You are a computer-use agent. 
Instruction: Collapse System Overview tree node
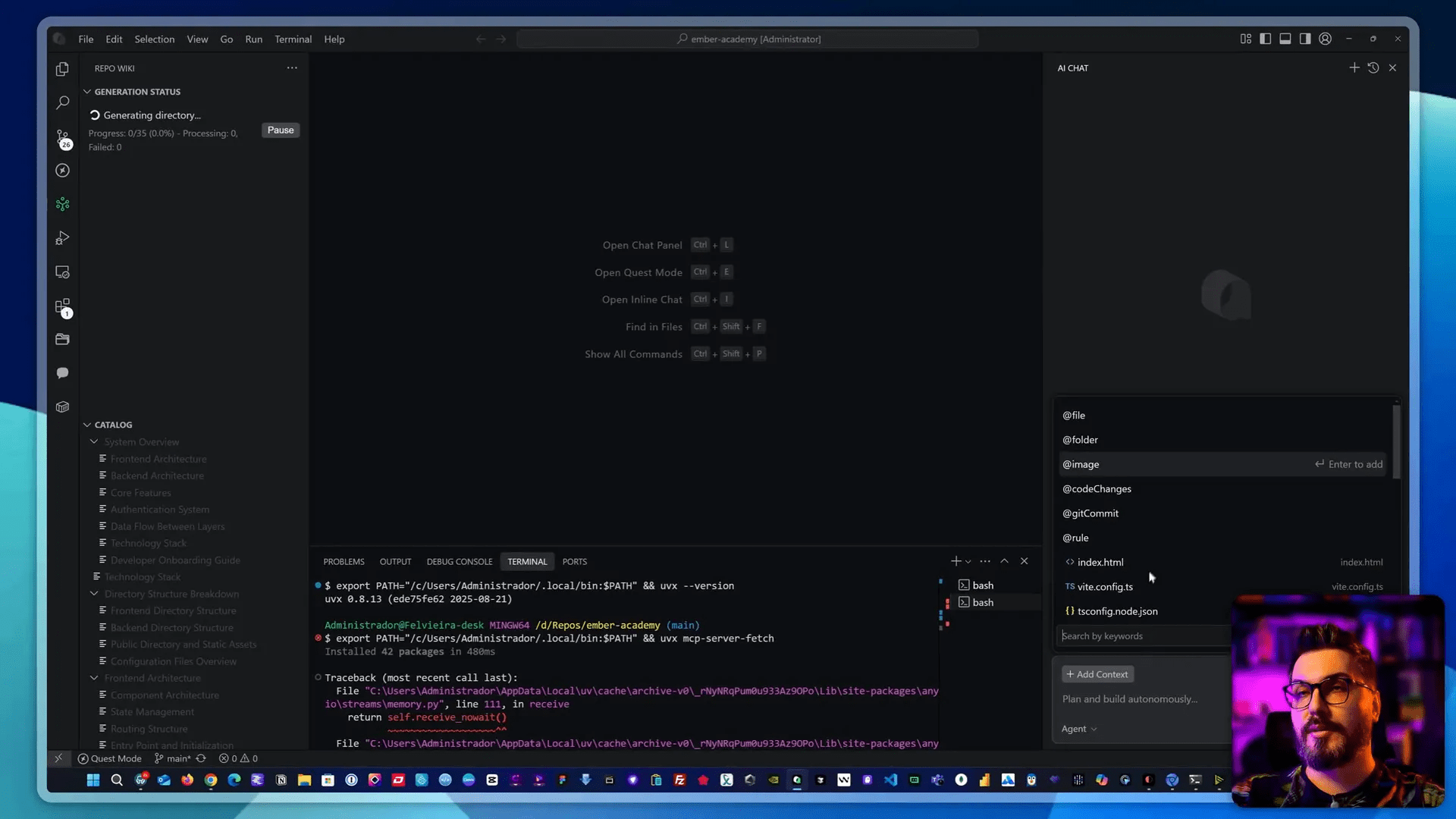pos(94,441)
